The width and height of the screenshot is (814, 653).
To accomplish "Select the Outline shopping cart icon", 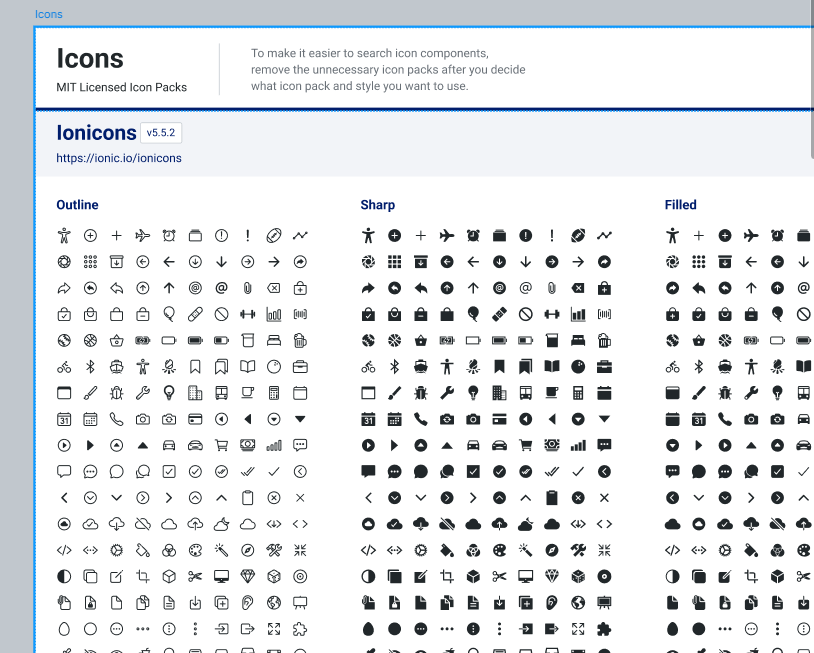I will pos(221,445).
